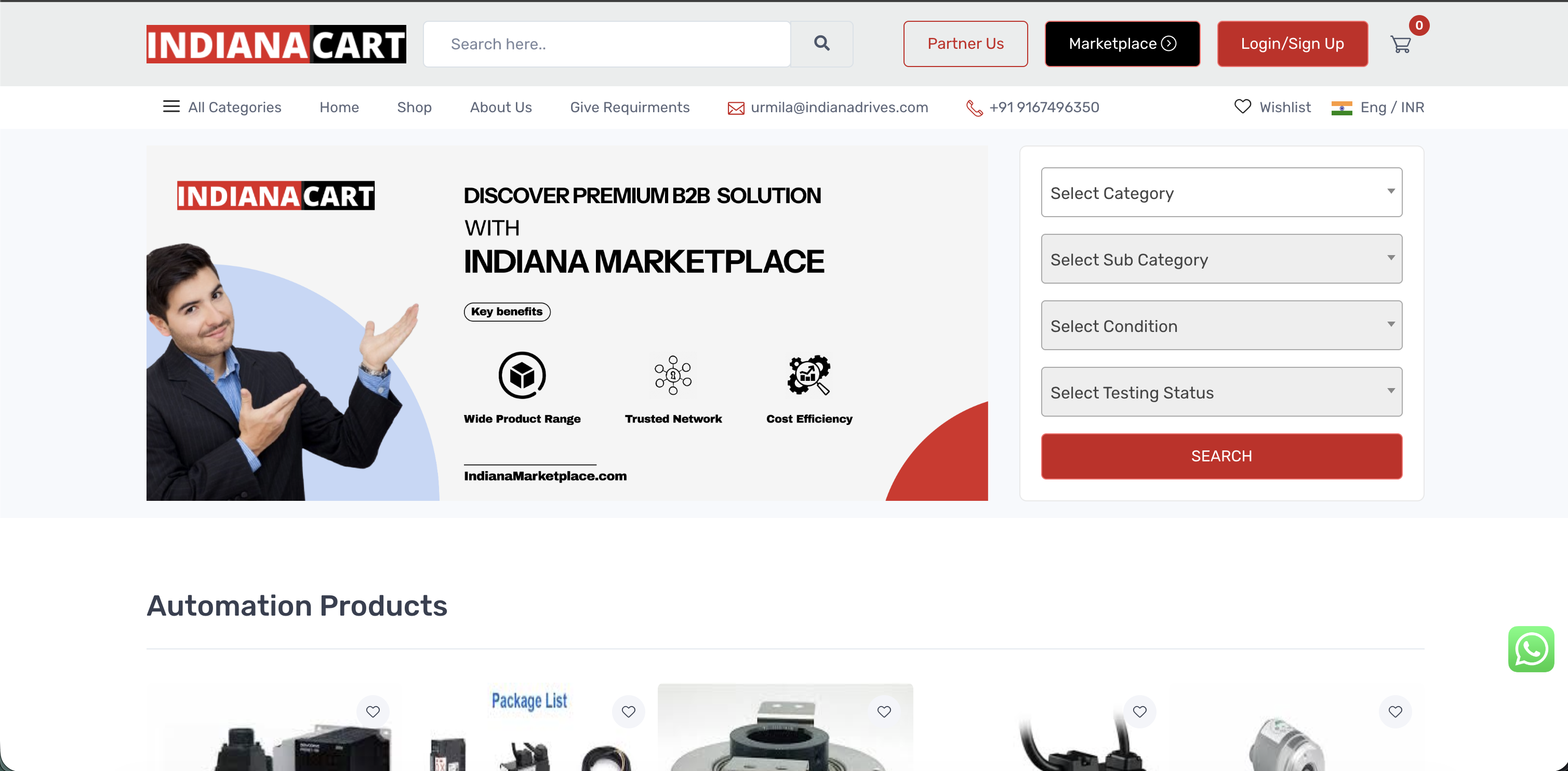Viewport: 1568px width, 771px height.
Task: Click the Partner Us button
Action: [x=965, y=44]
